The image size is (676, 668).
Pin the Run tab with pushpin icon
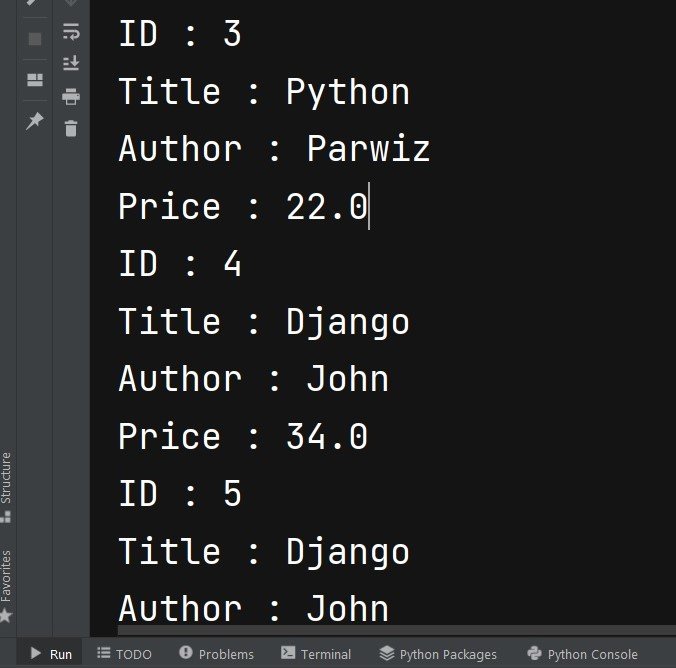click(35, 121)
